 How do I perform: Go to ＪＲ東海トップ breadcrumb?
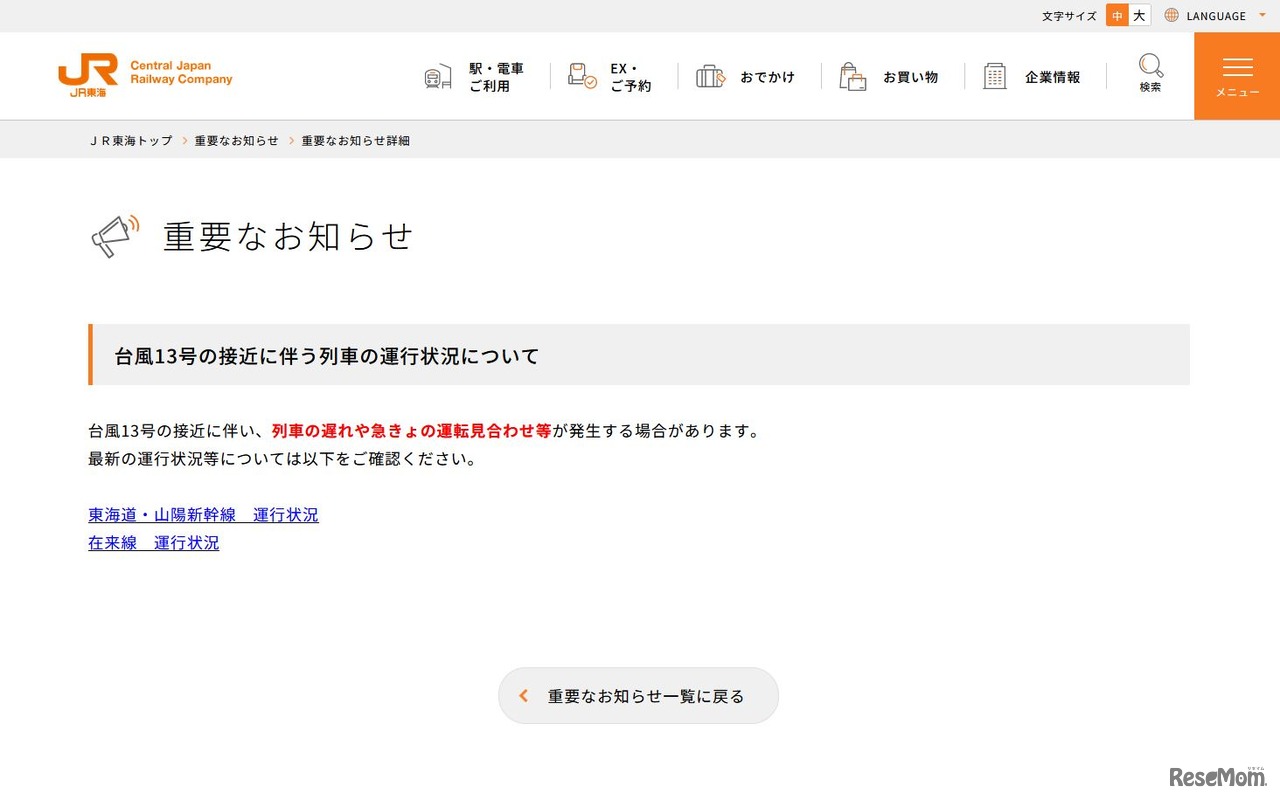131,141
